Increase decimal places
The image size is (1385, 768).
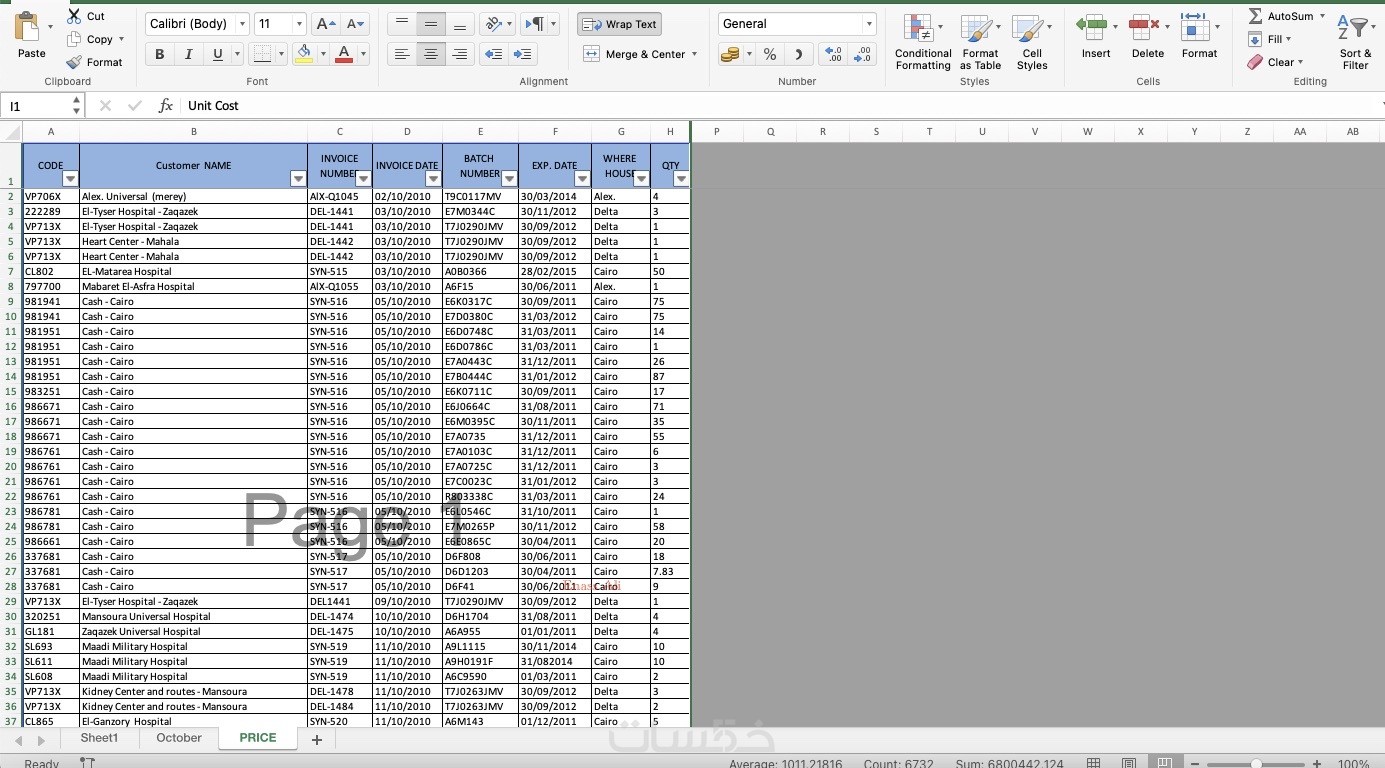click(833, 54)
